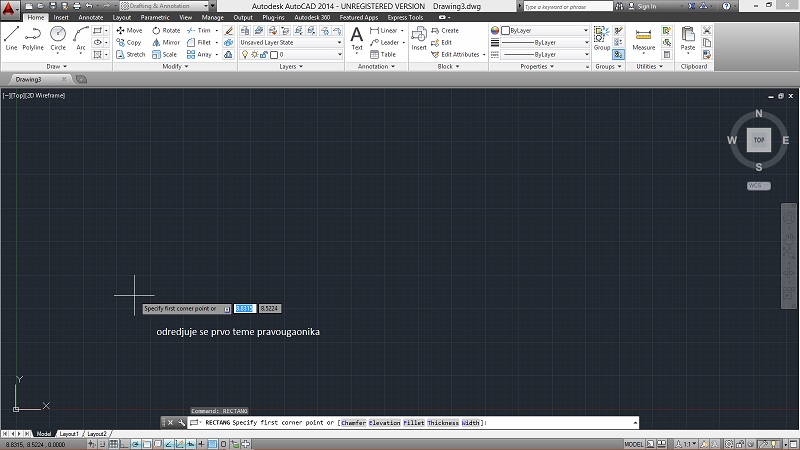Open the Insert block tool
The height and width of the screenshot is (450, 800).
[419, 38]
